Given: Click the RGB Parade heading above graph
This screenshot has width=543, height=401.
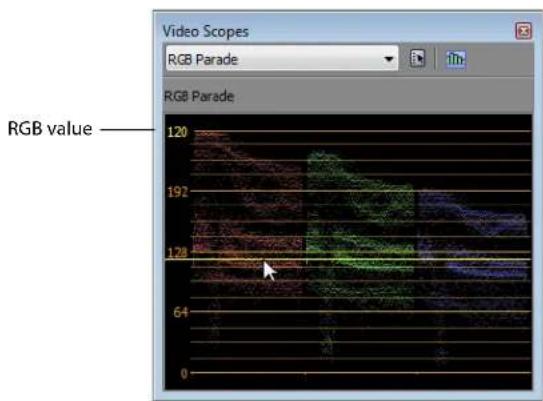Looking at the screenshot, I should [x=199, y=96].
